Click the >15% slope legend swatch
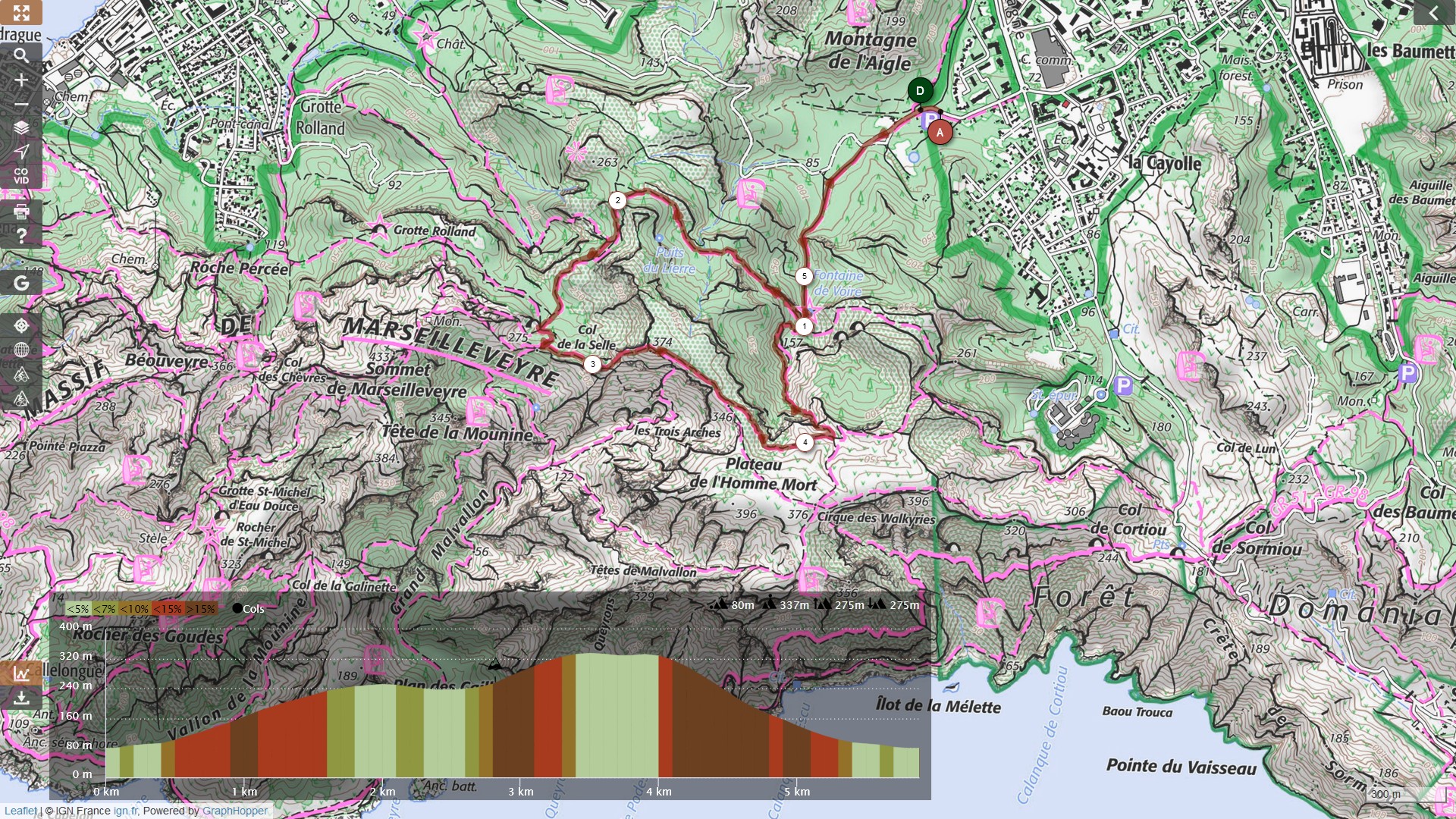1456x819 pixels. click(201, 609)
